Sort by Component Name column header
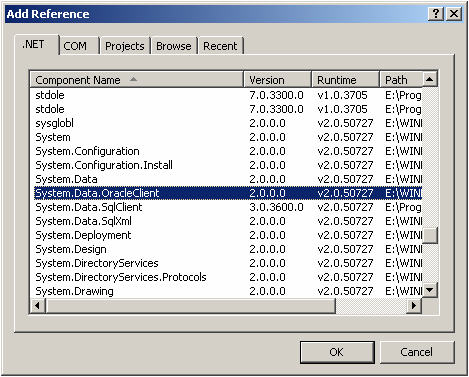469x377 pixels. point(137,80)
